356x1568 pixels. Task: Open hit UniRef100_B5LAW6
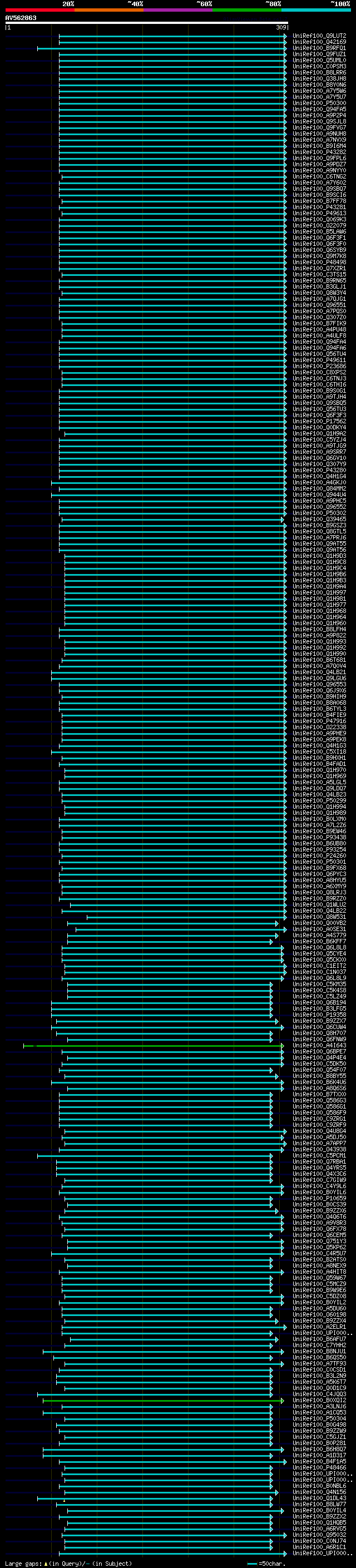coord(319,231)
